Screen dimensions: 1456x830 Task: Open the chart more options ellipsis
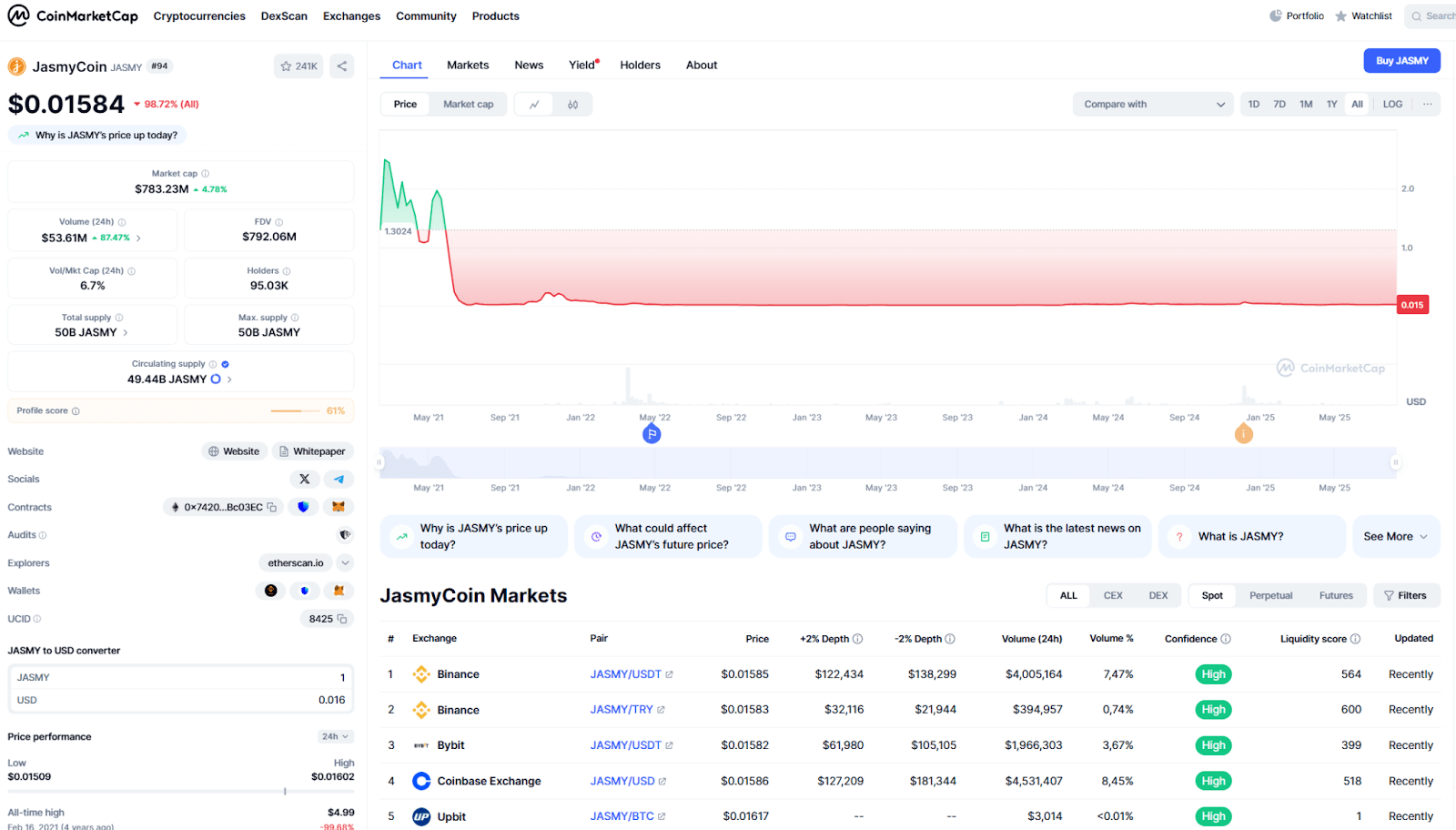click(x=1427, y=105)
